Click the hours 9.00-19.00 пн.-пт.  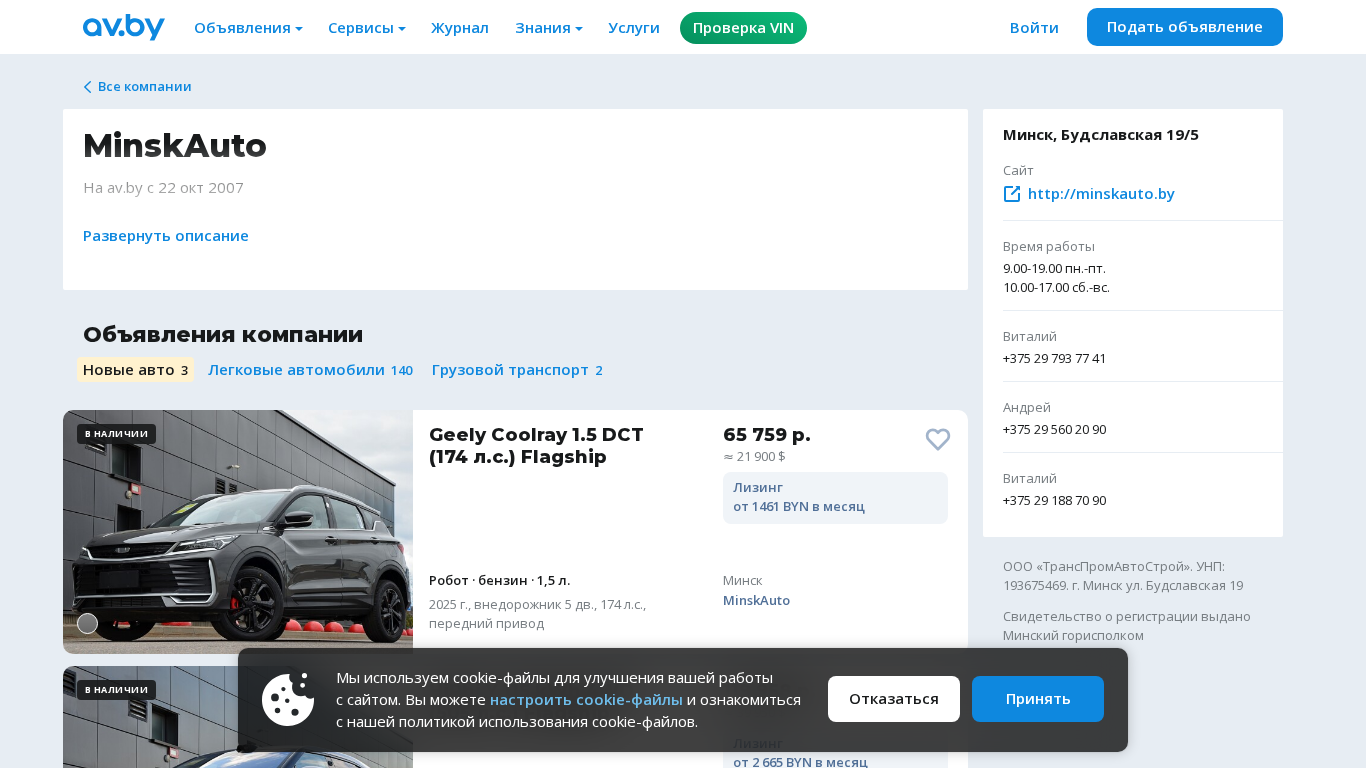point(1054,269)
